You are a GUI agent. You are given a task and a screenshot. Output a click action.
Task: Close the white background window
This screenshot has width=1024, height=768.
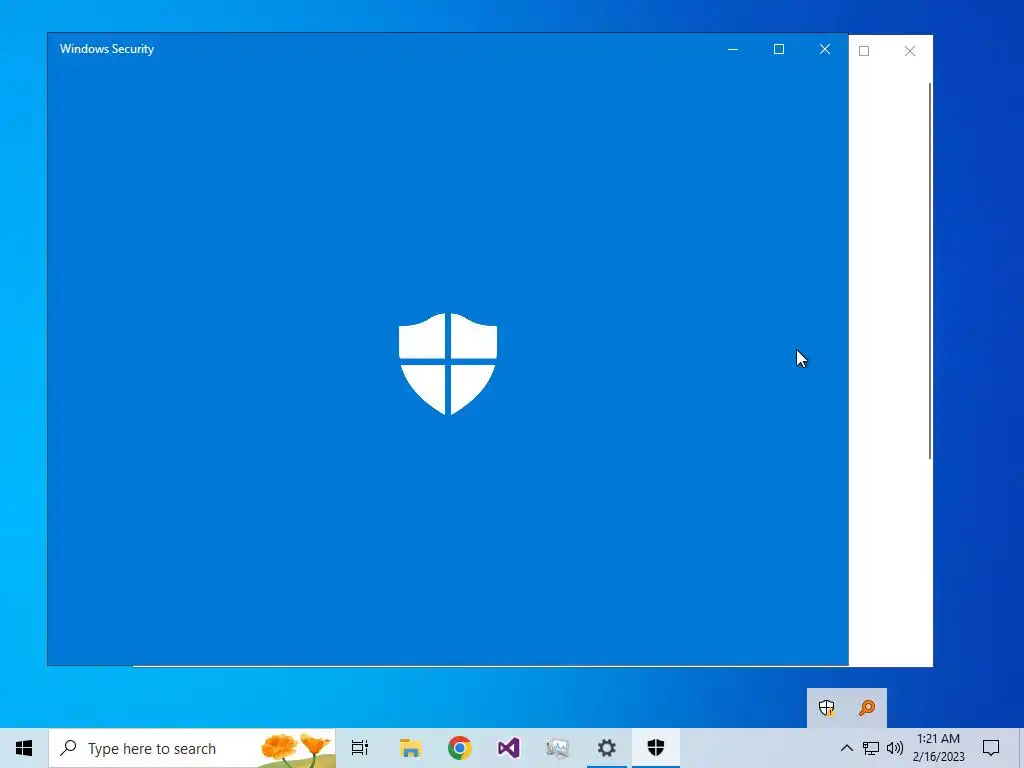(910, 51)
